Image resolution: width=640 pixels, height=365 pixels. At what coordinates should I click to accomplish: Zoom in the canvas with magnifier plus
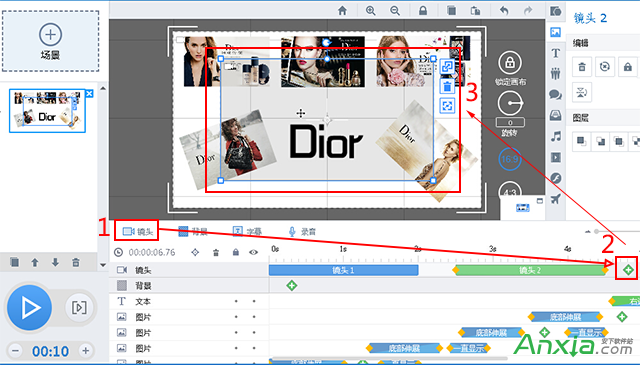[x=370, y=11]
